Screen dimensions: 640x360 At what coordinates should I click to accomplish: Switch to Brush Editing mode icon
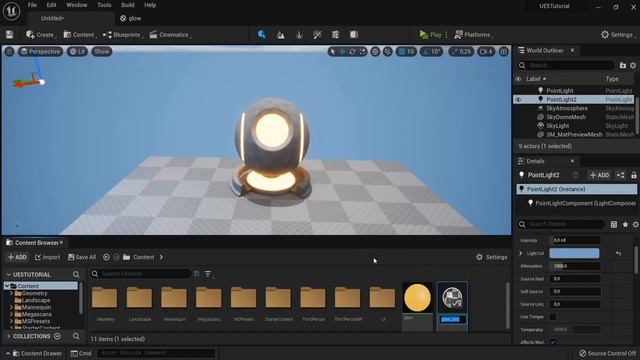pos(354,35)
